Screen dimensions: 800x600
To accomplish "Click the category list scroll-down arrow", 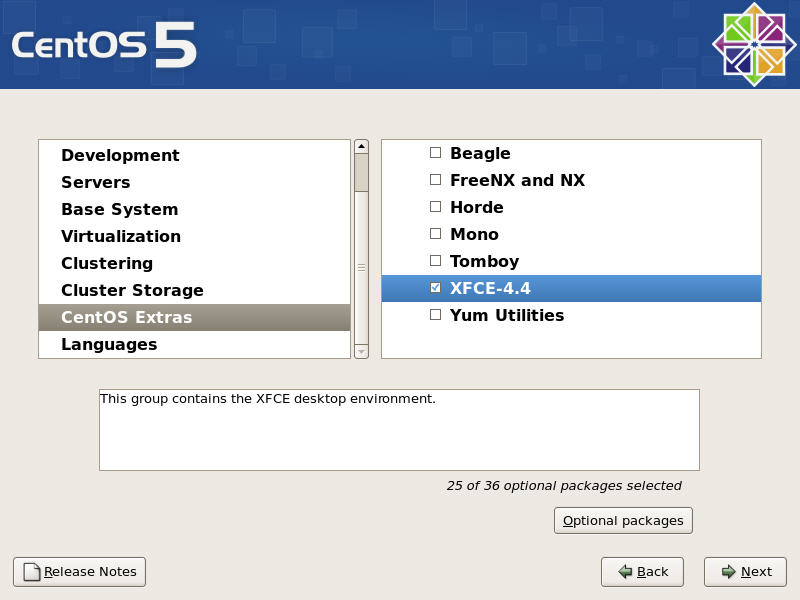I will (x=361, y=352).
